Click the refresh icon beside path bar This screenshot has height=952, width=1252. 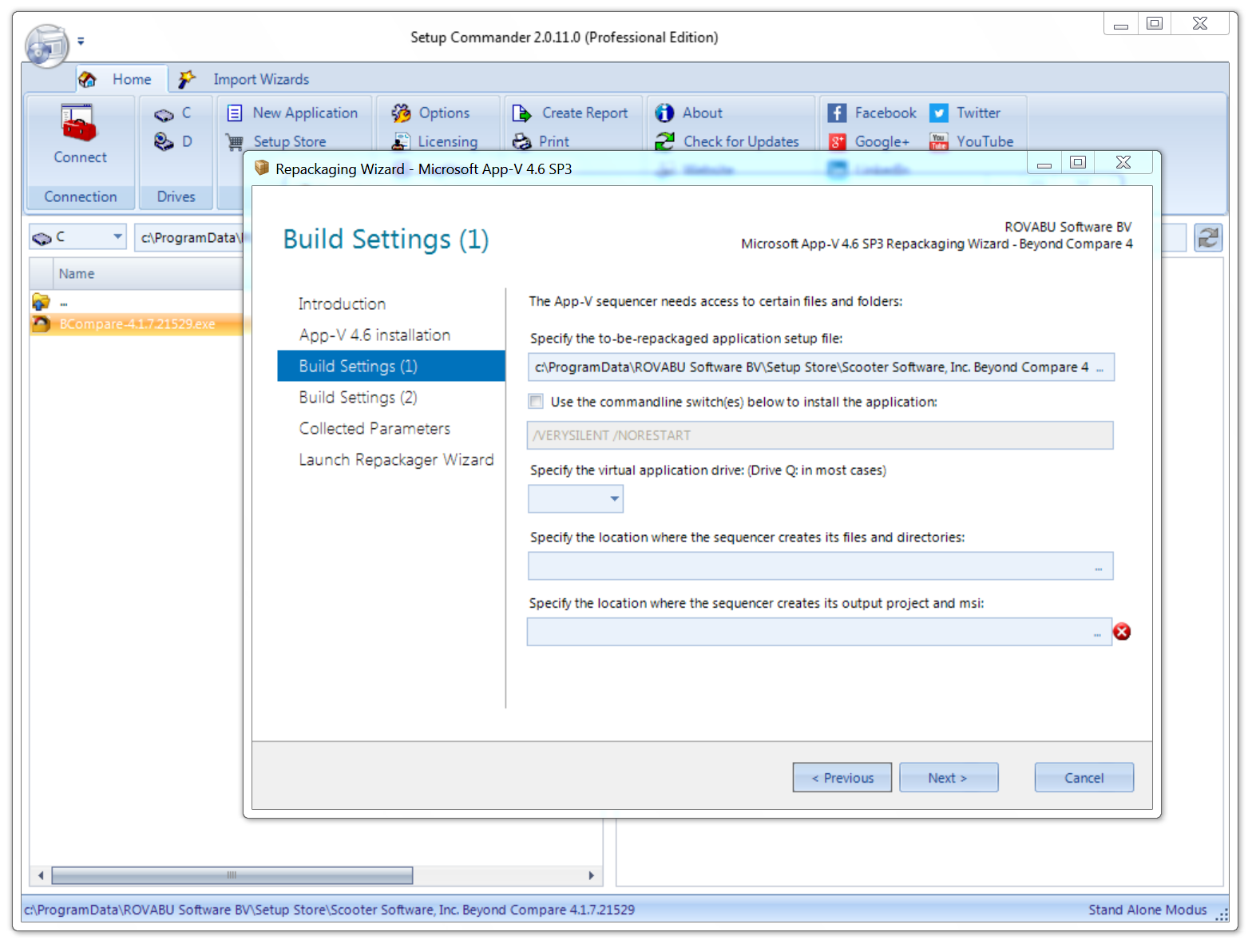coord(1208,237)
